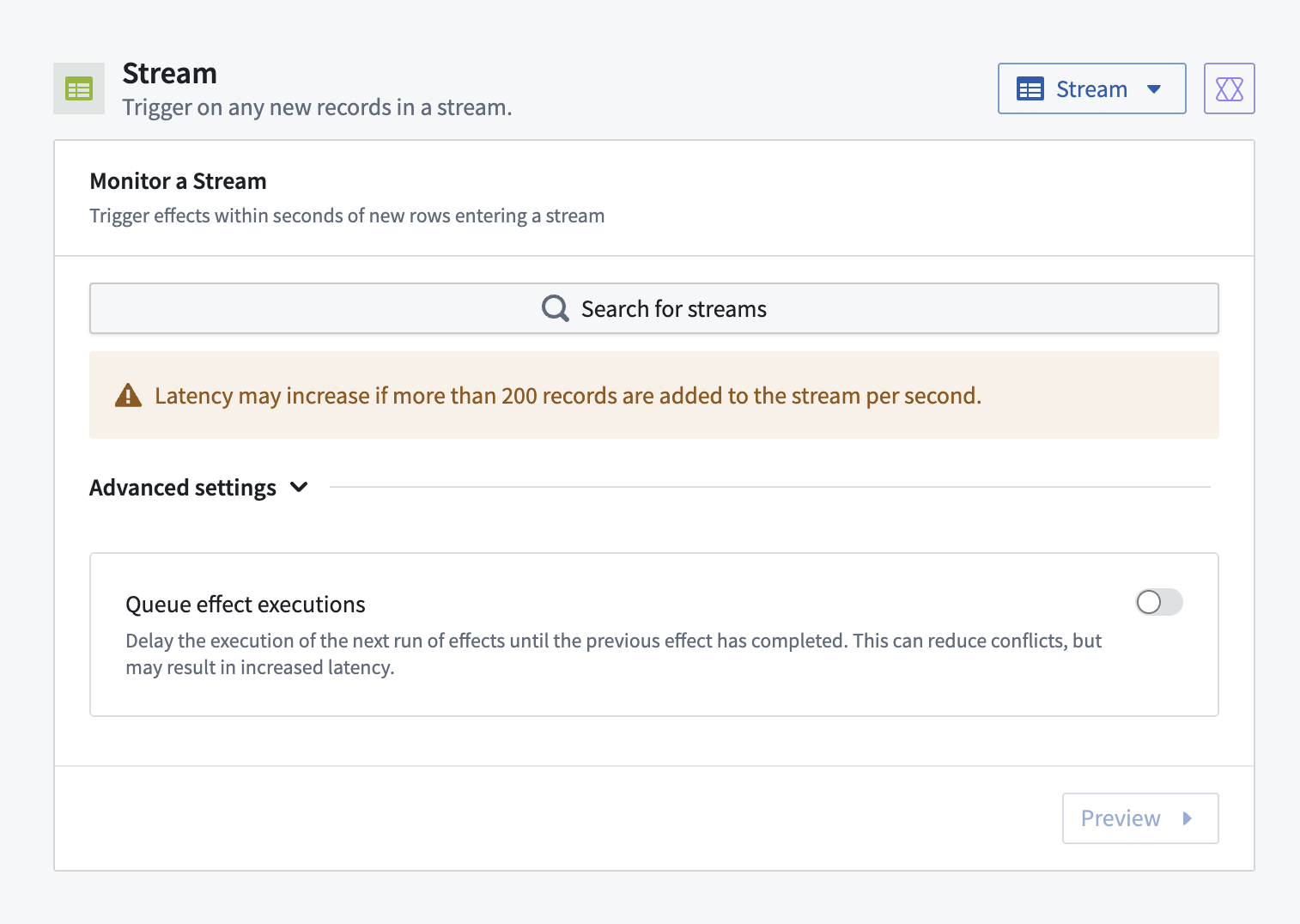Click the caret arrow beside Stream
This screenshot has height=924, width=1300.
tap(1154, 89)
